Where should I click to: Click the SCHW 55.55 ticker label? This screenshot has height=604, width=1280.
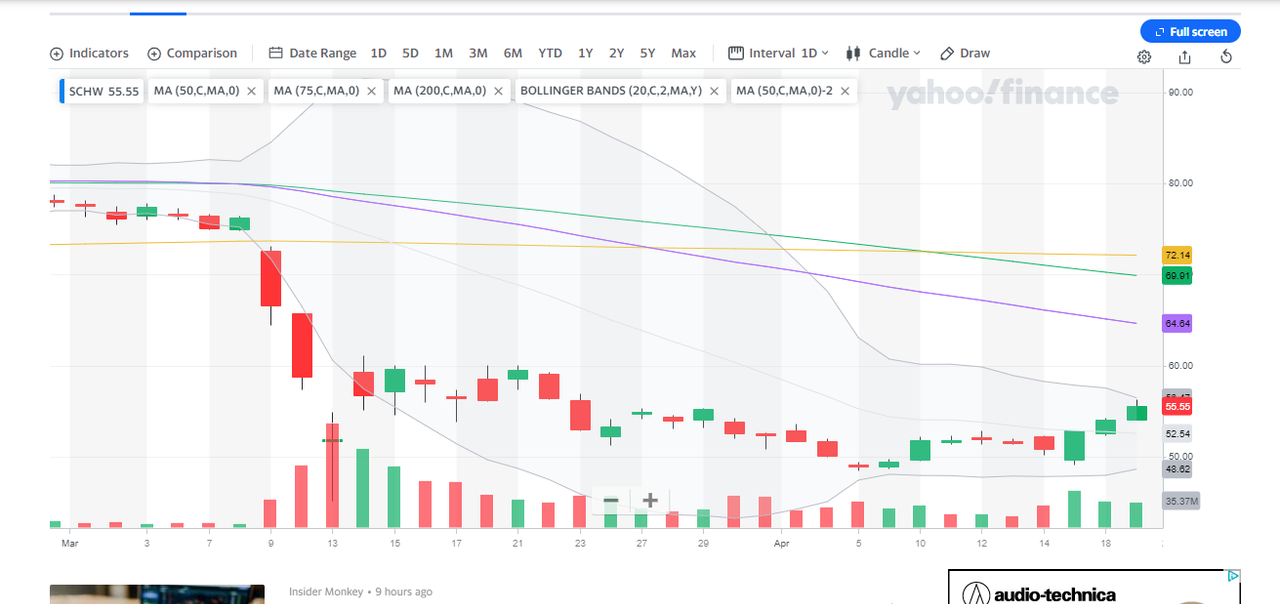(103, 91)
